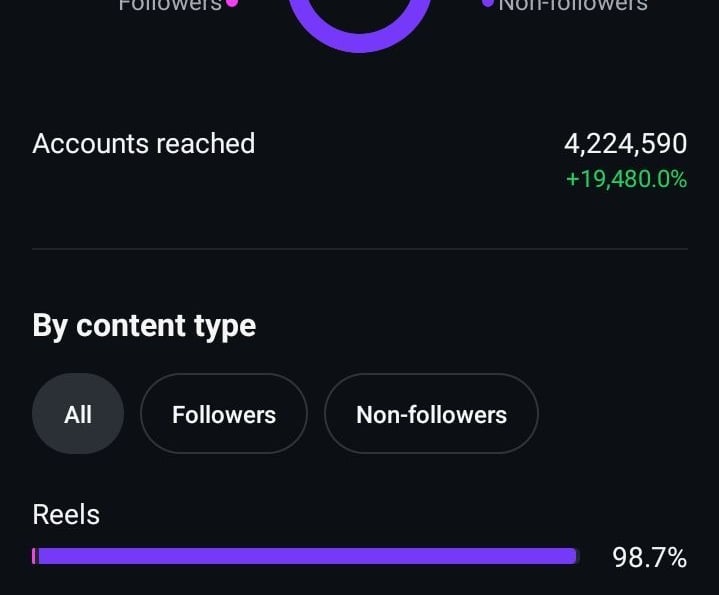Click the green +19,480.0% change value
719x595 pixels.
click(x=626, y=180)
